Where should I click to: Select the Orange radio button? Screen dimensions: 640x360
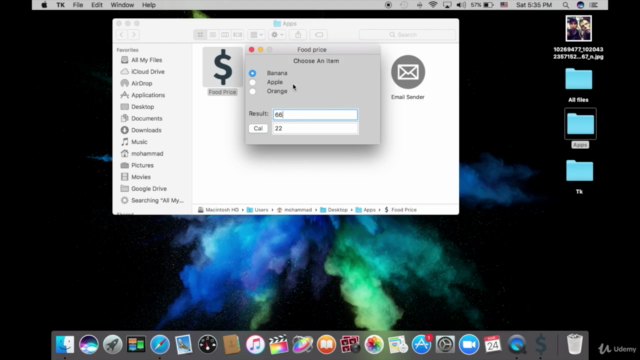tap(253, 91)
